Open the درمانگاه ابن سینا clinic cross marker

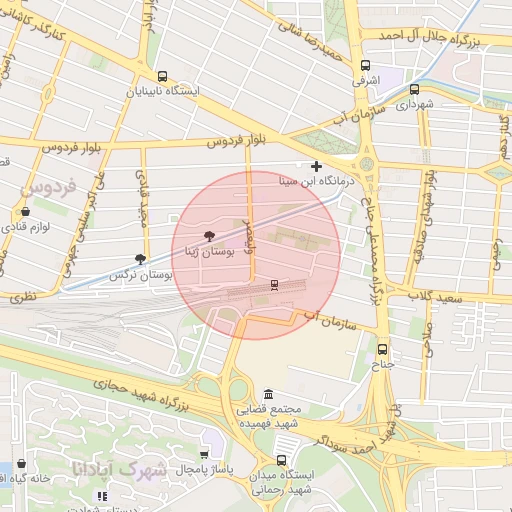coord(316,166)
